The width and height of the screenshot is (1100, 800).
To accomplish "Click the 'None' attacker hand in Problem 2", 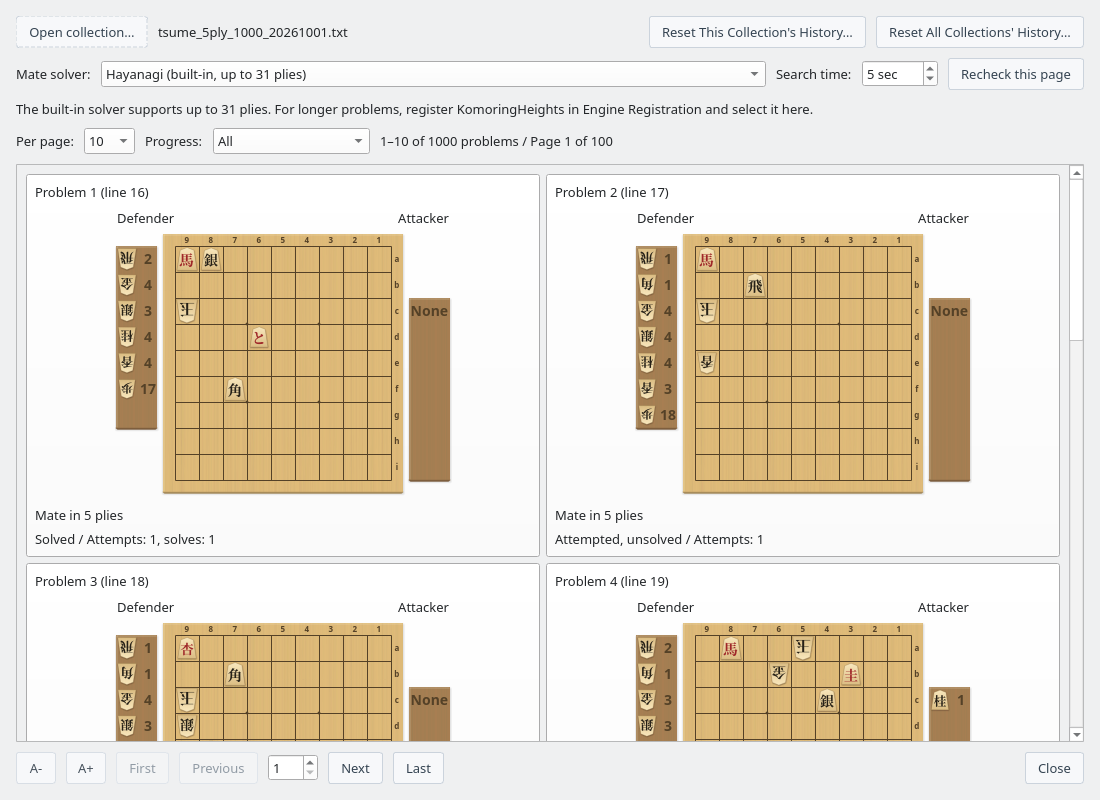I will point(949,311).
